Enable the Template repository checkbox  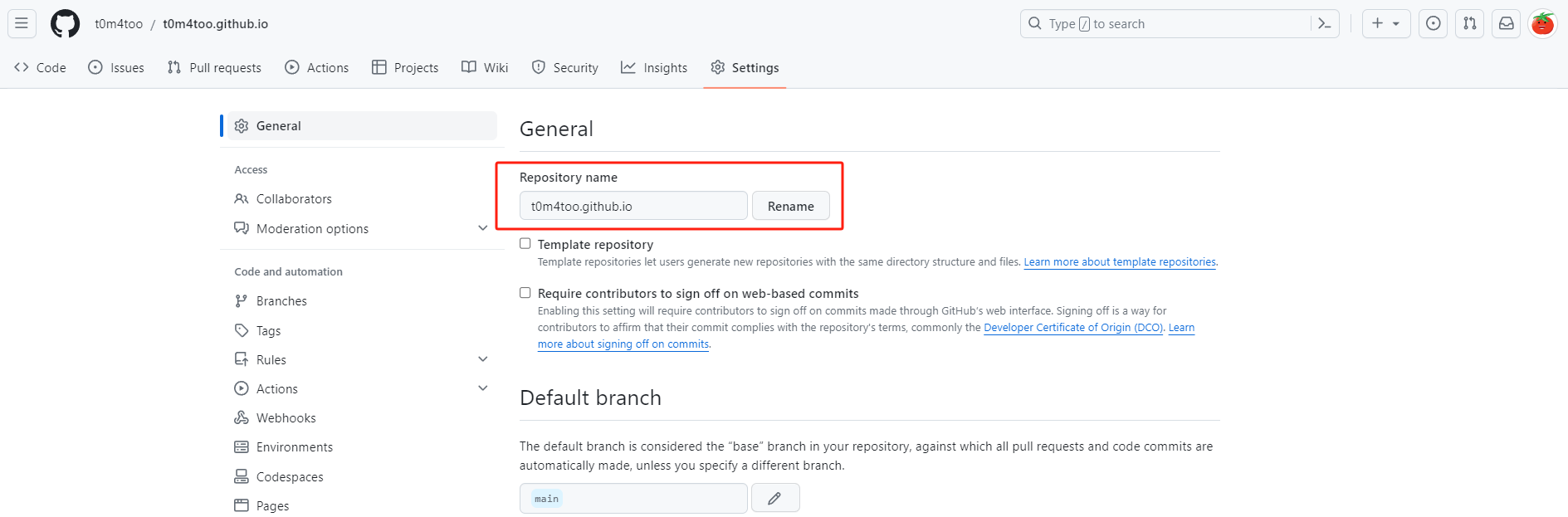pos(525,244)
